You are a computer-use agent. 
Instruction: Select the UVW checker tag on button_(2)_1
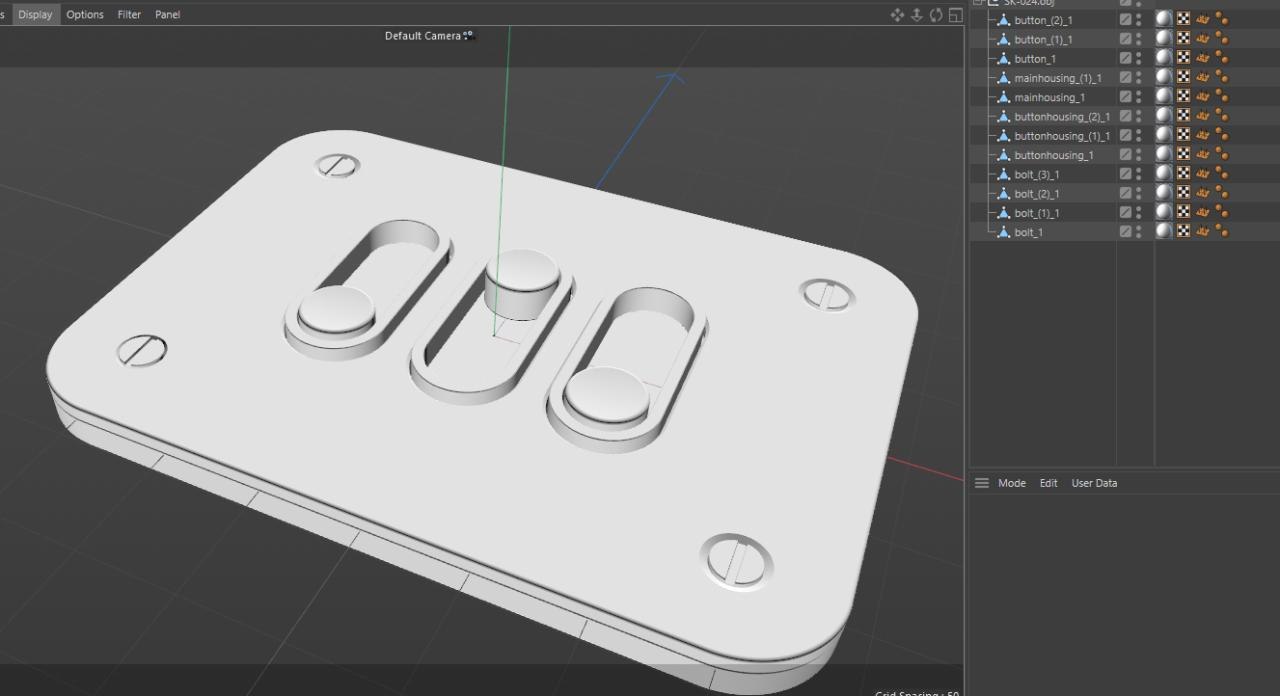click(x=1183, y=19)
